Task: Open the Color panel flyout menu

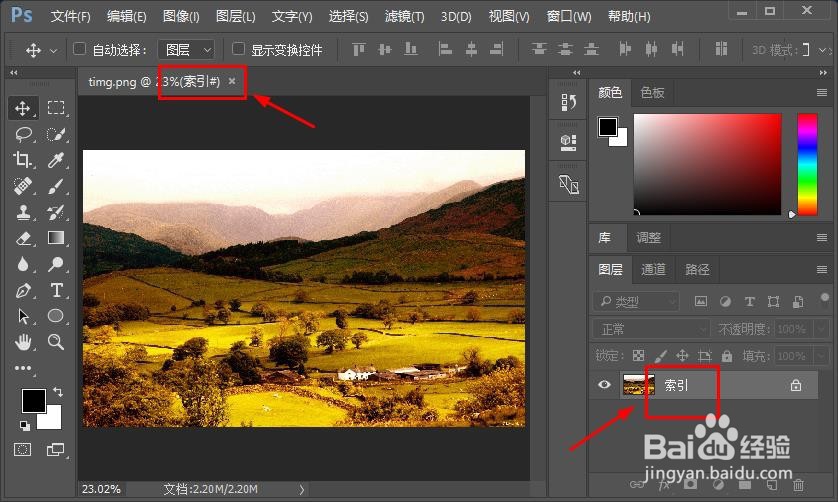Action: pyautogui.click(x=822, y=92)
